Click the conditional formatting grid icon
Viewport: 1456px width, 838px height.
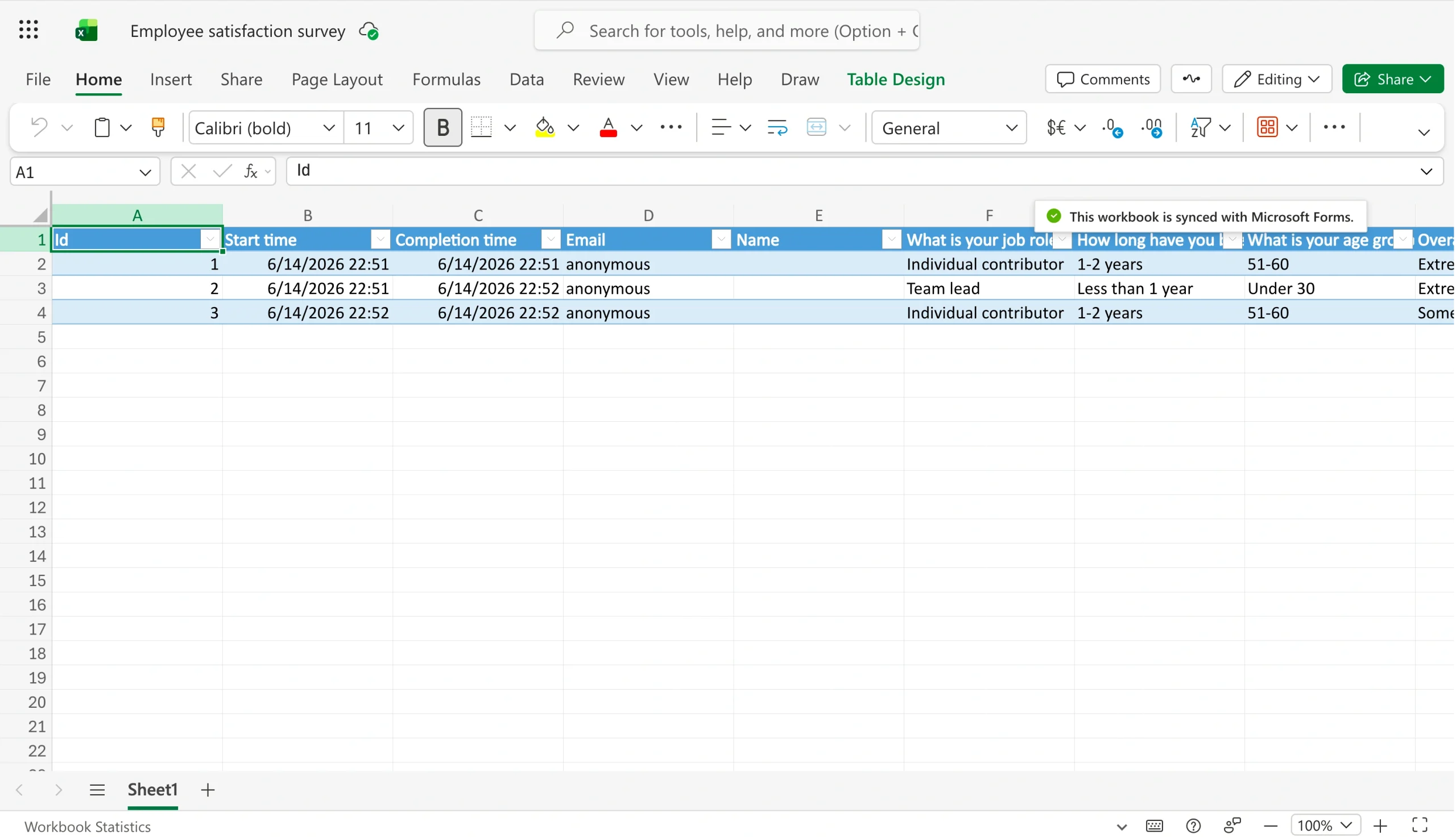pos(1268,127)
